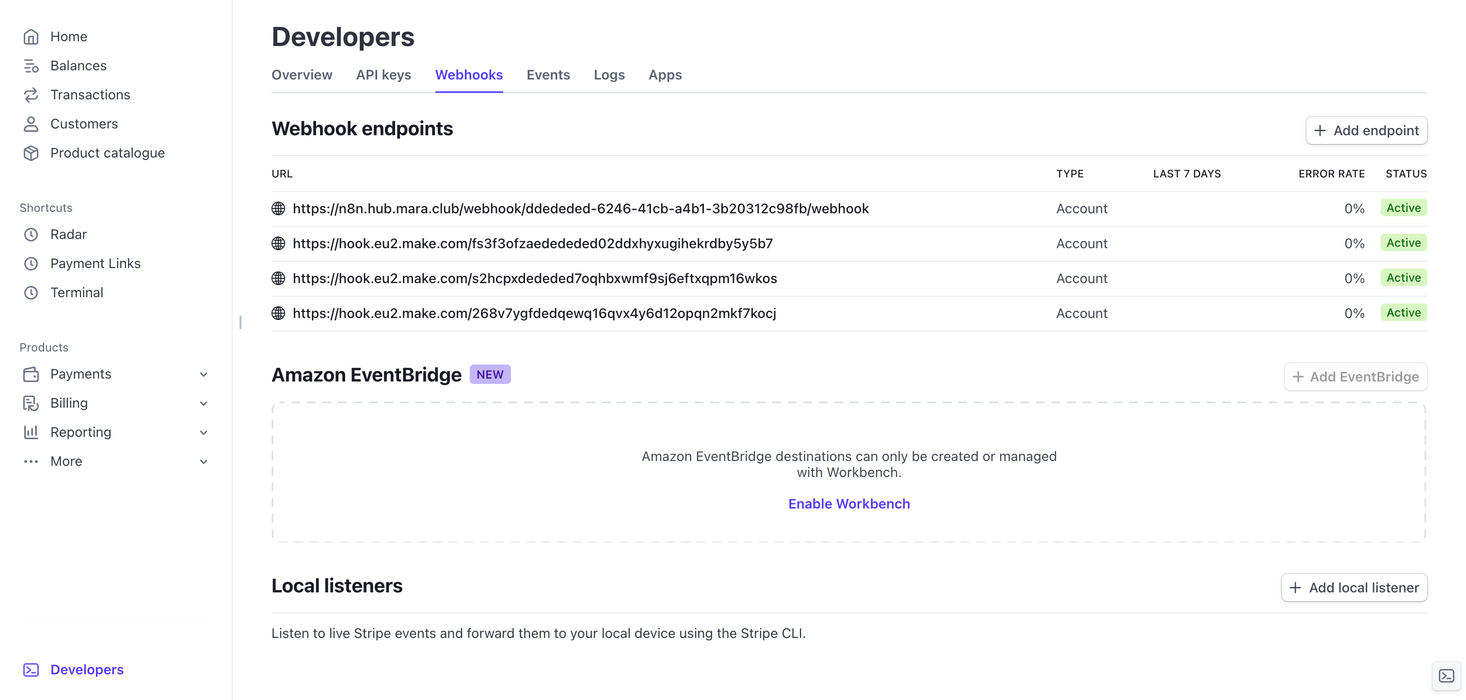
Task: Click the Terminal shortcut icon
Action: click(31, 293)
